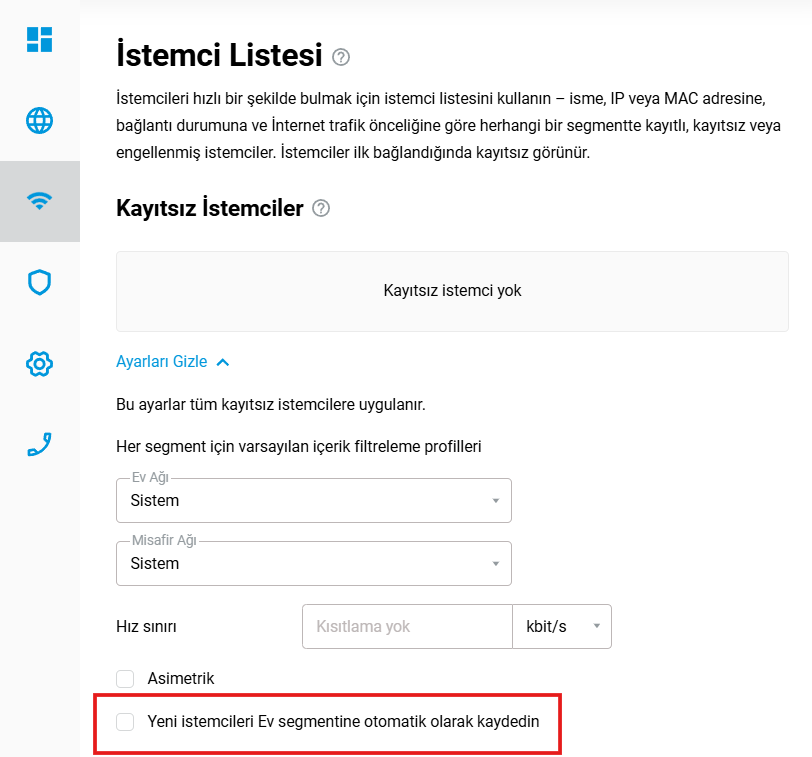Open the telephone section in sidebar
The image size is (812, 757).
tap(40, 445)
